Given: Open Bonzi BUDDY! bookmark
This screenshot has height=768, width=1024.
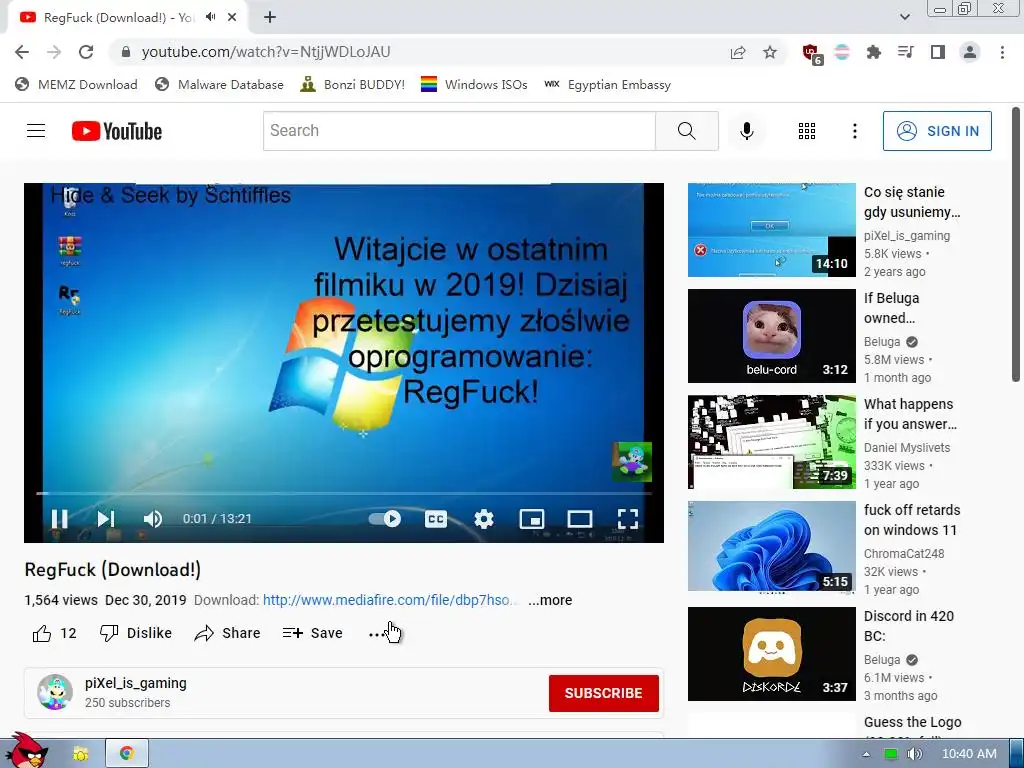Looking at the screenshot, I should click(x=353, y=84).
